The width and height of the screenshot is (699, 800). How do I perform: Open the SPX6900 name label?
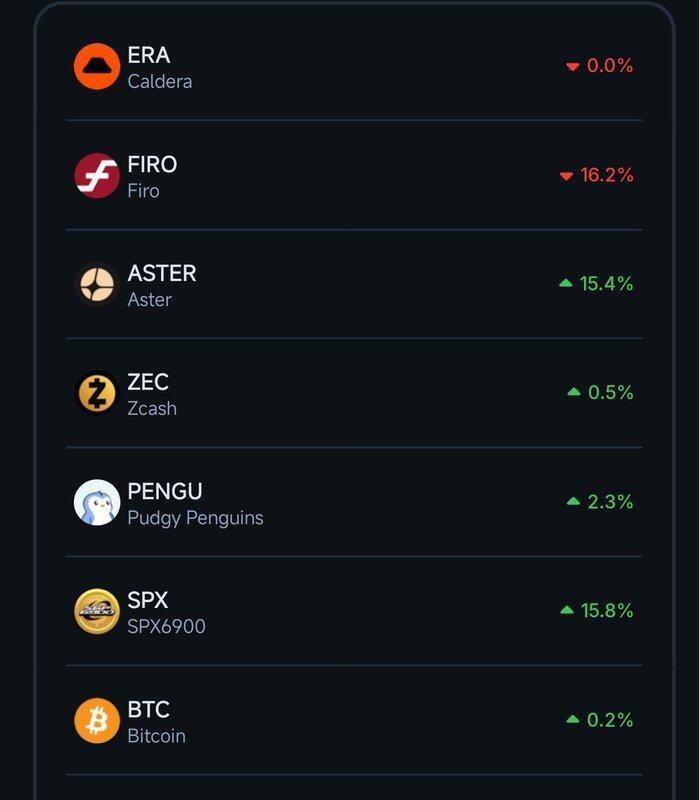pos(166,627)
